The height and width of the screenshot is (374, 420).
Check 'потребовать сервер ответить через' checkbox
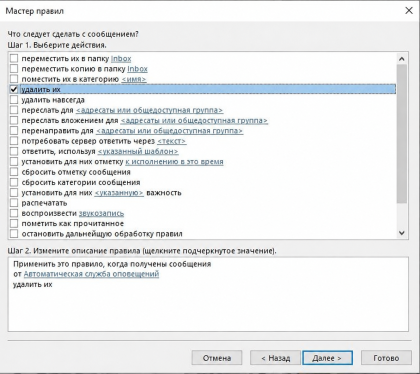(x=14, y=141)
